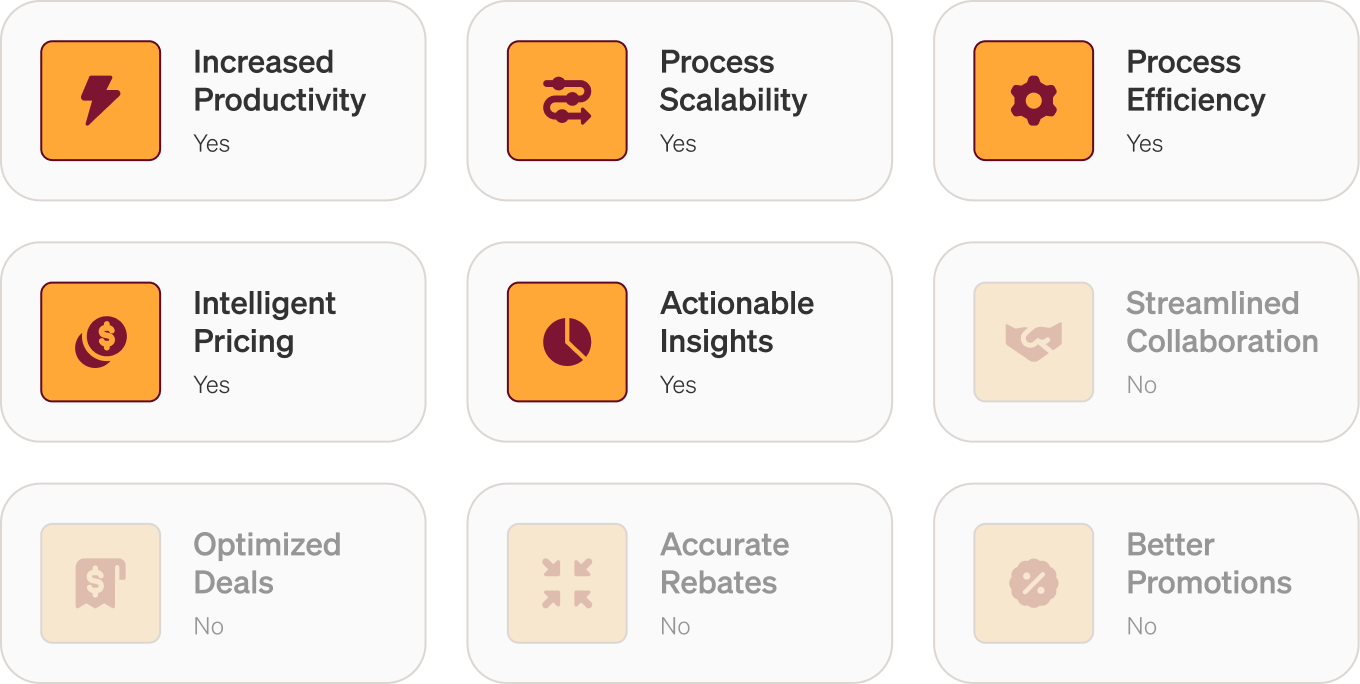Image resolution: width=1360 pixels, height=684 pixels.
Task: Click the Accurate Rebates title text
Action: click(x=724, y=563)
